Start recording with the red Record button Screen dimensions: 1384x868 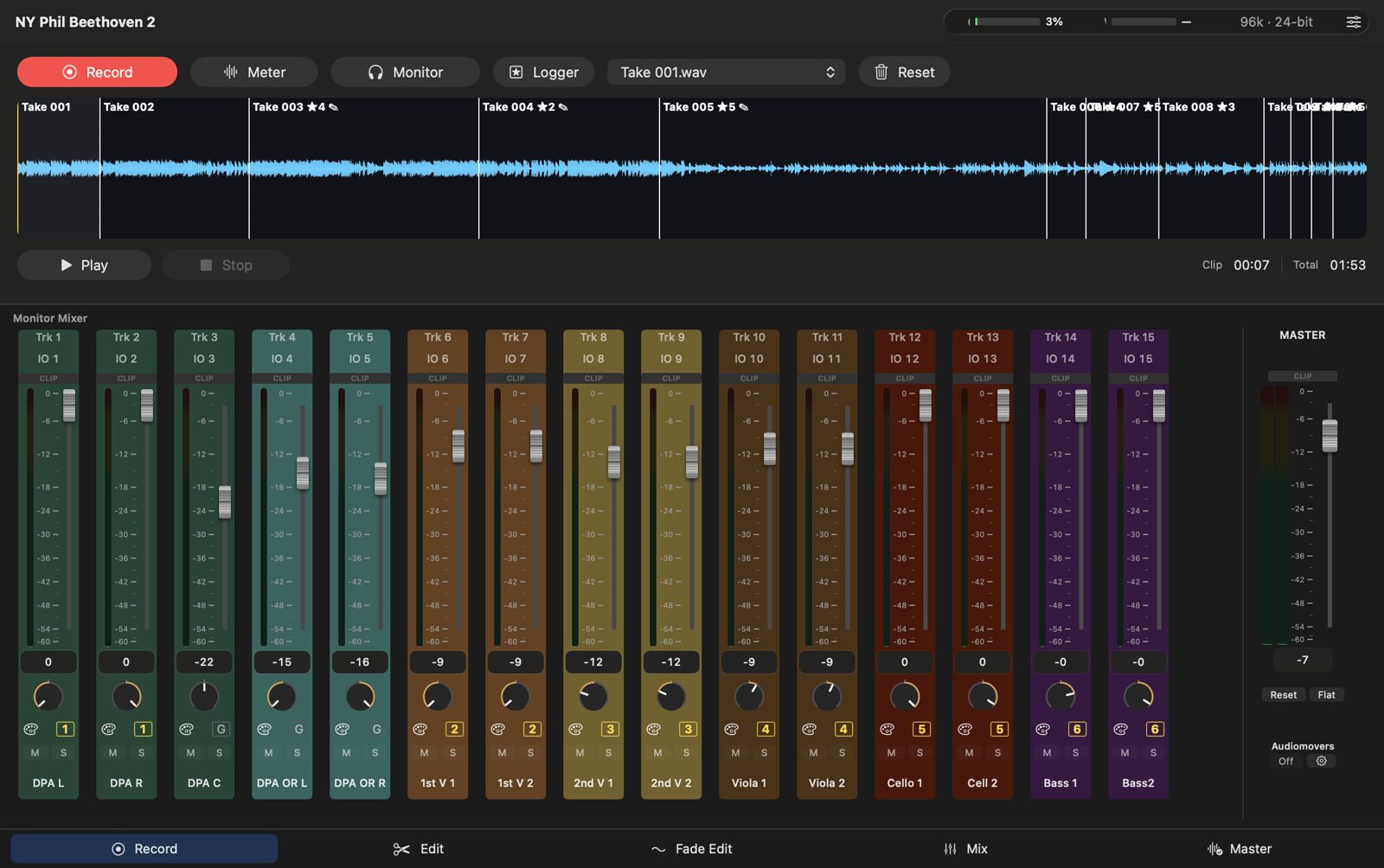coord(97,72)
